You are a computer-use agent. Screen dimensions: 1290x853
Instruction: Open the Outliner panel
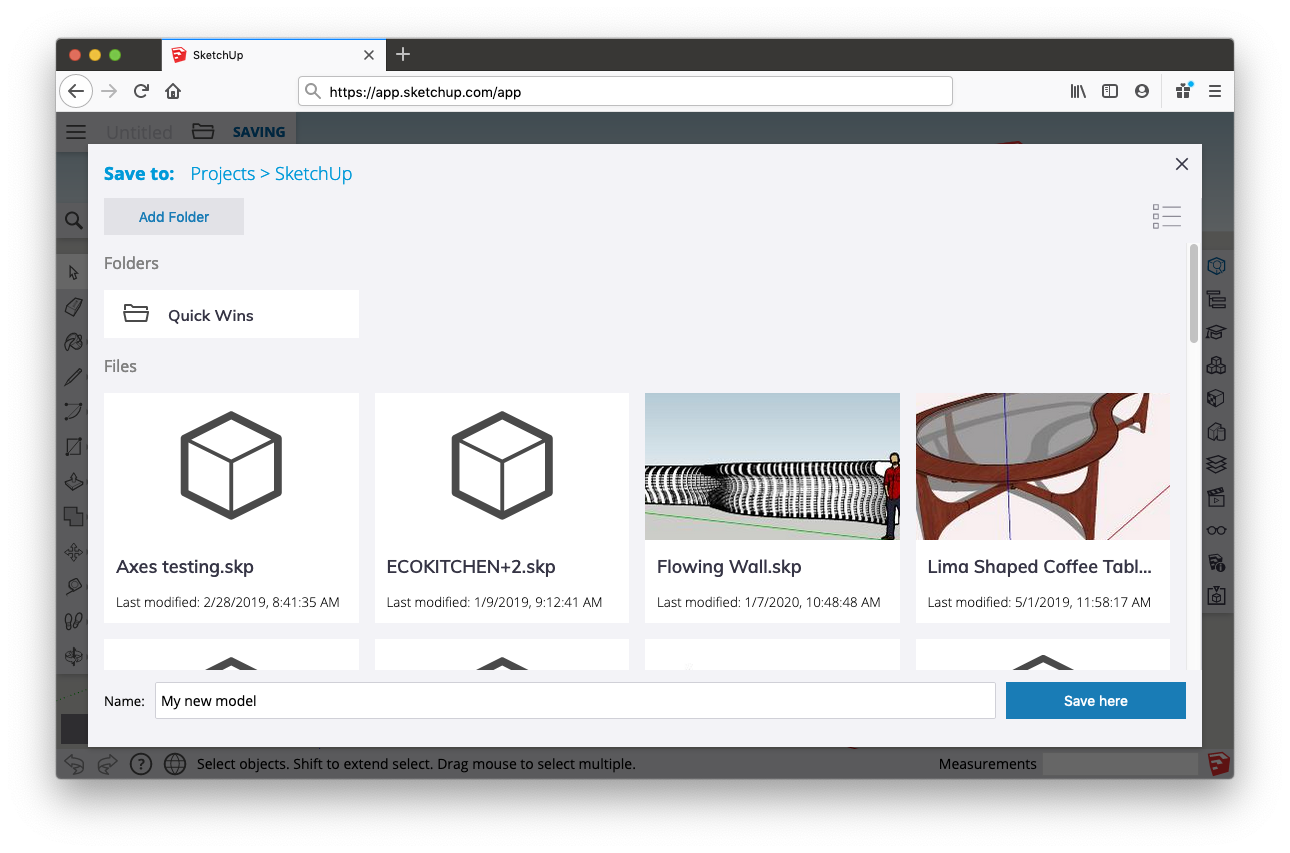coord(1216,299)
